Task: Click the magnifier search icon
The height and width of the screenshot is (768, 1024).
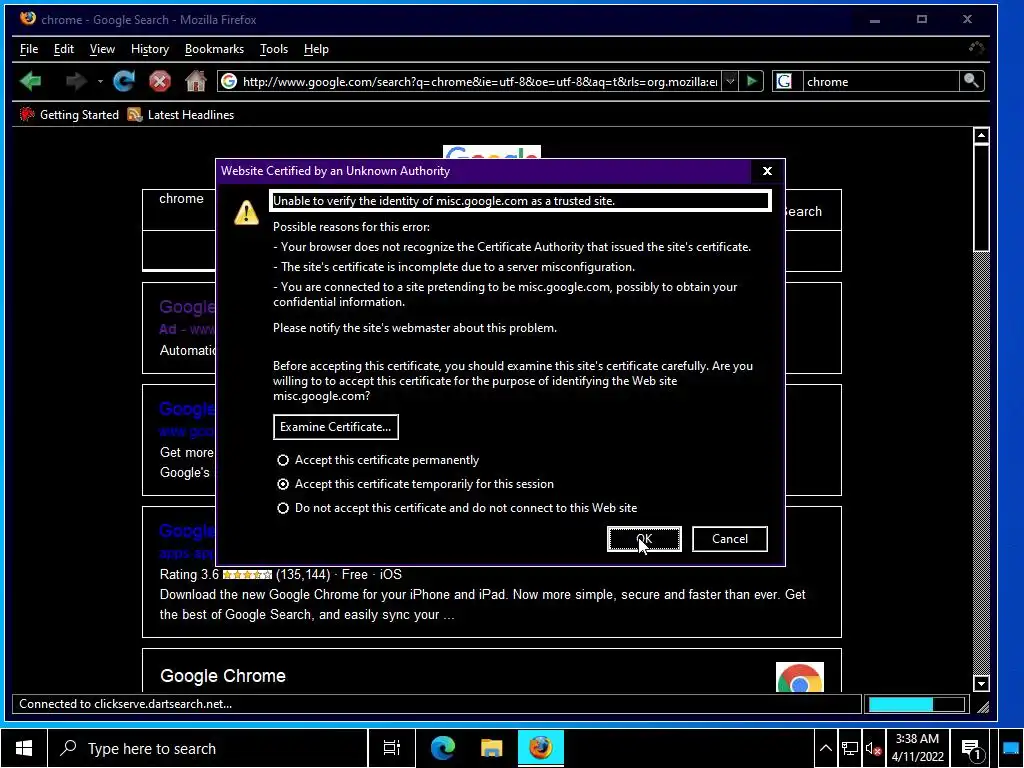Action: (971, 81)
